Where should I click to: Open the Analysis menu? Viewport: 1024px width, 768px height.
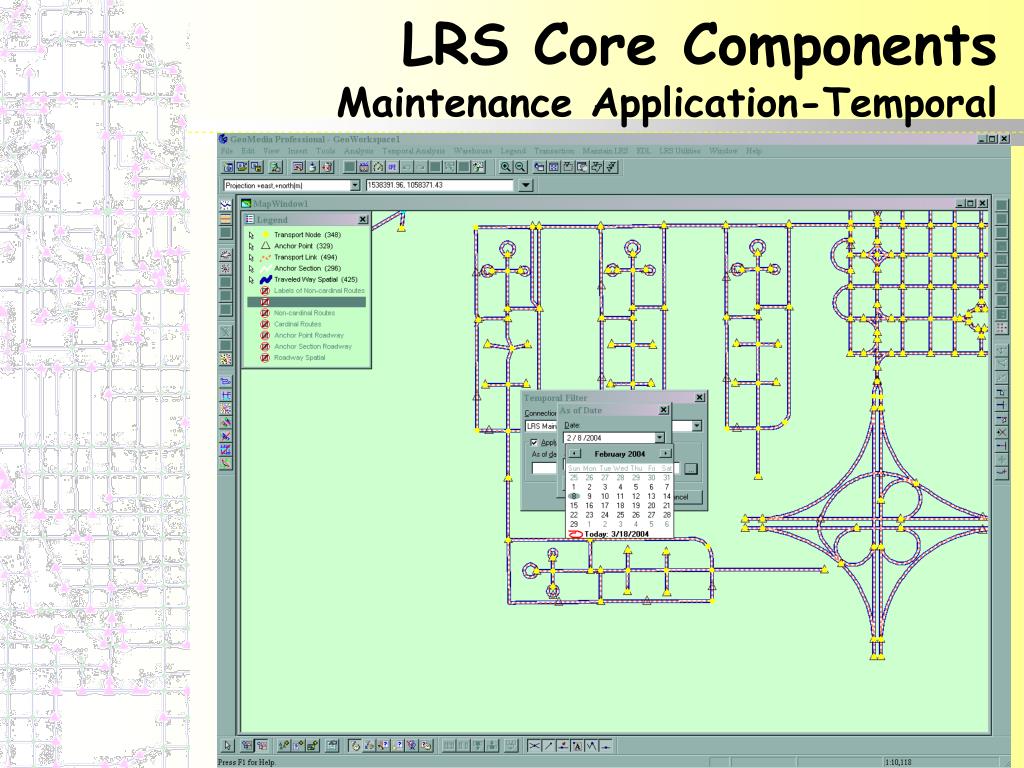tap(359, 151)
